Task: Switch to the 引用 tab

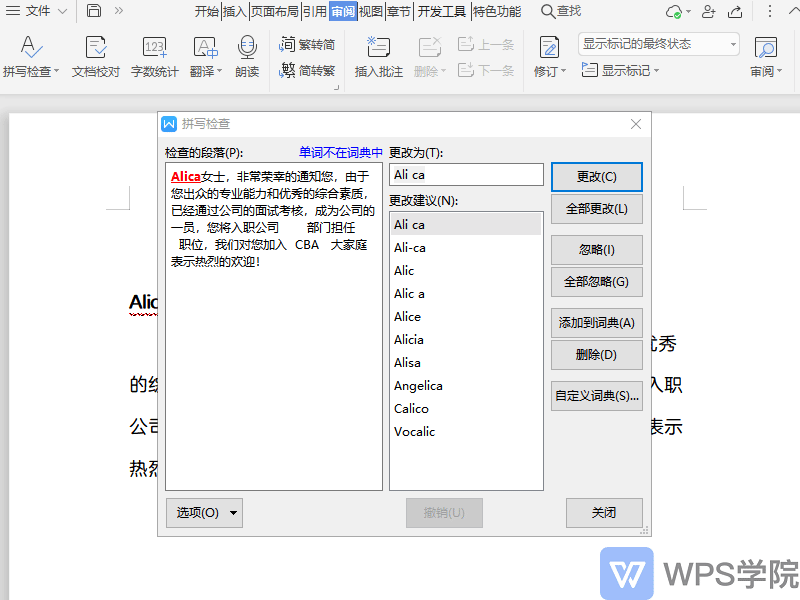Action: [x=314, y=11]
